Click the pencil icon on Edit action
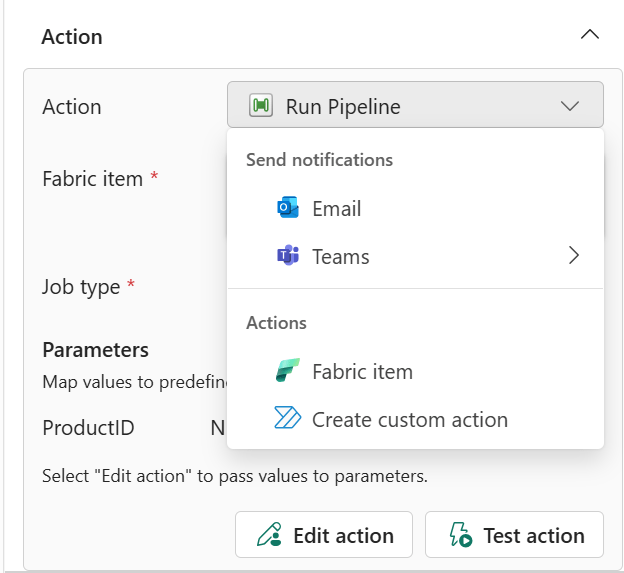This screenshot has width=624, height=573. pyautogui.click(x=268, y=535)
